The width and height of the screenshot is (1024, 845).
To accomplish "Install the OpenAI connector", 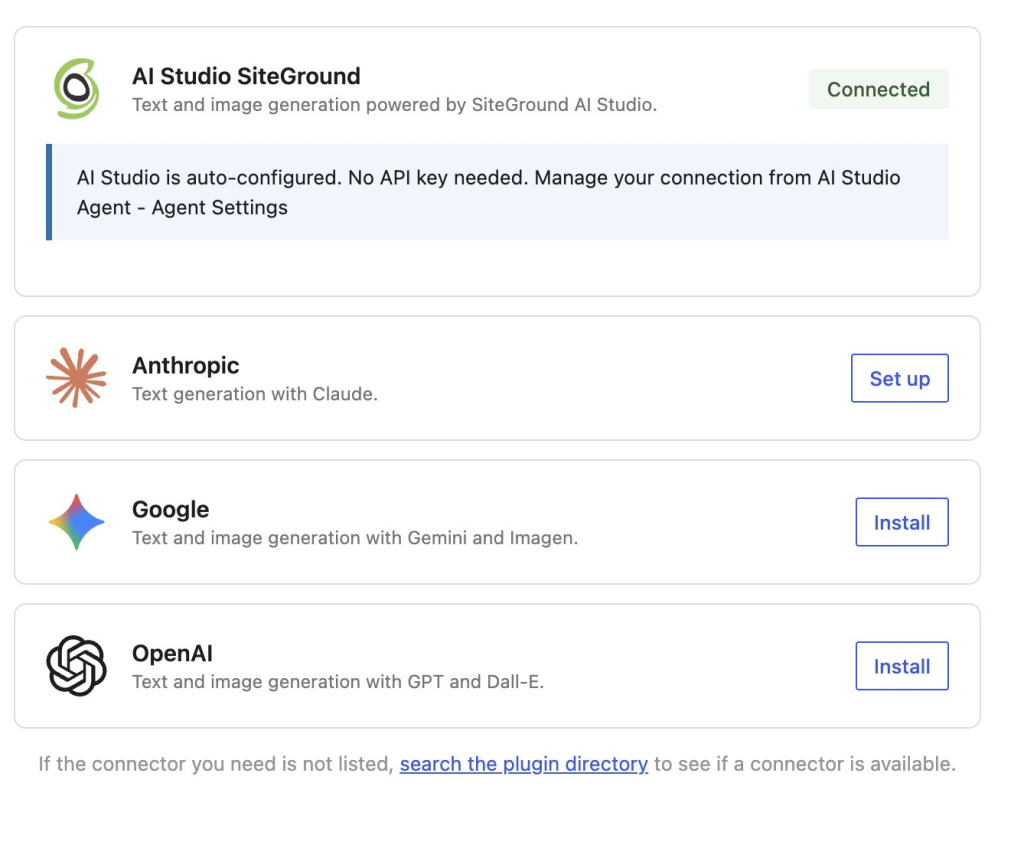I will (x=902, y=665).
